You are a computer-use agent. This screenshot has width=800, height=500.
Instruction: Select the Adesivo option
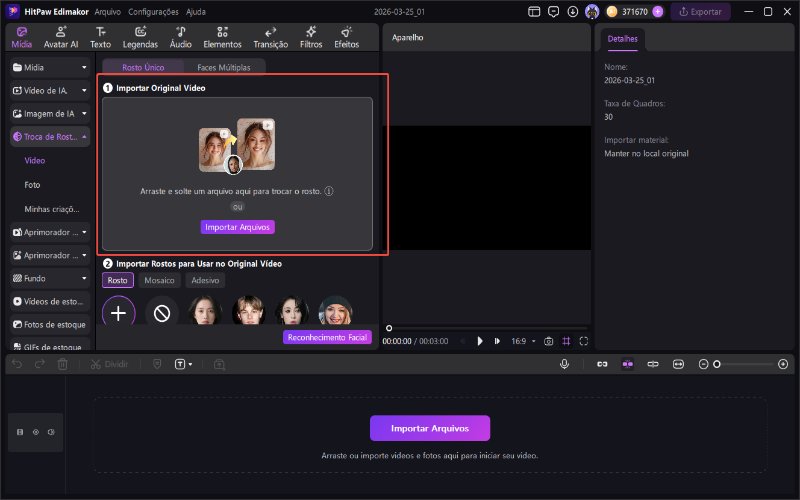[205, 281]
